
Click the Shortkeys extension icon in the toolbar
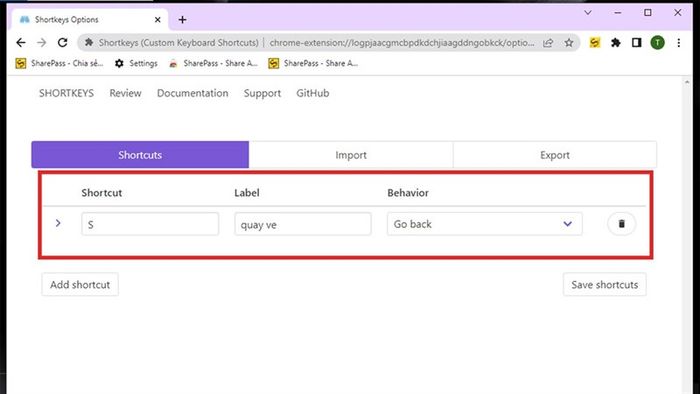(594, 42)
